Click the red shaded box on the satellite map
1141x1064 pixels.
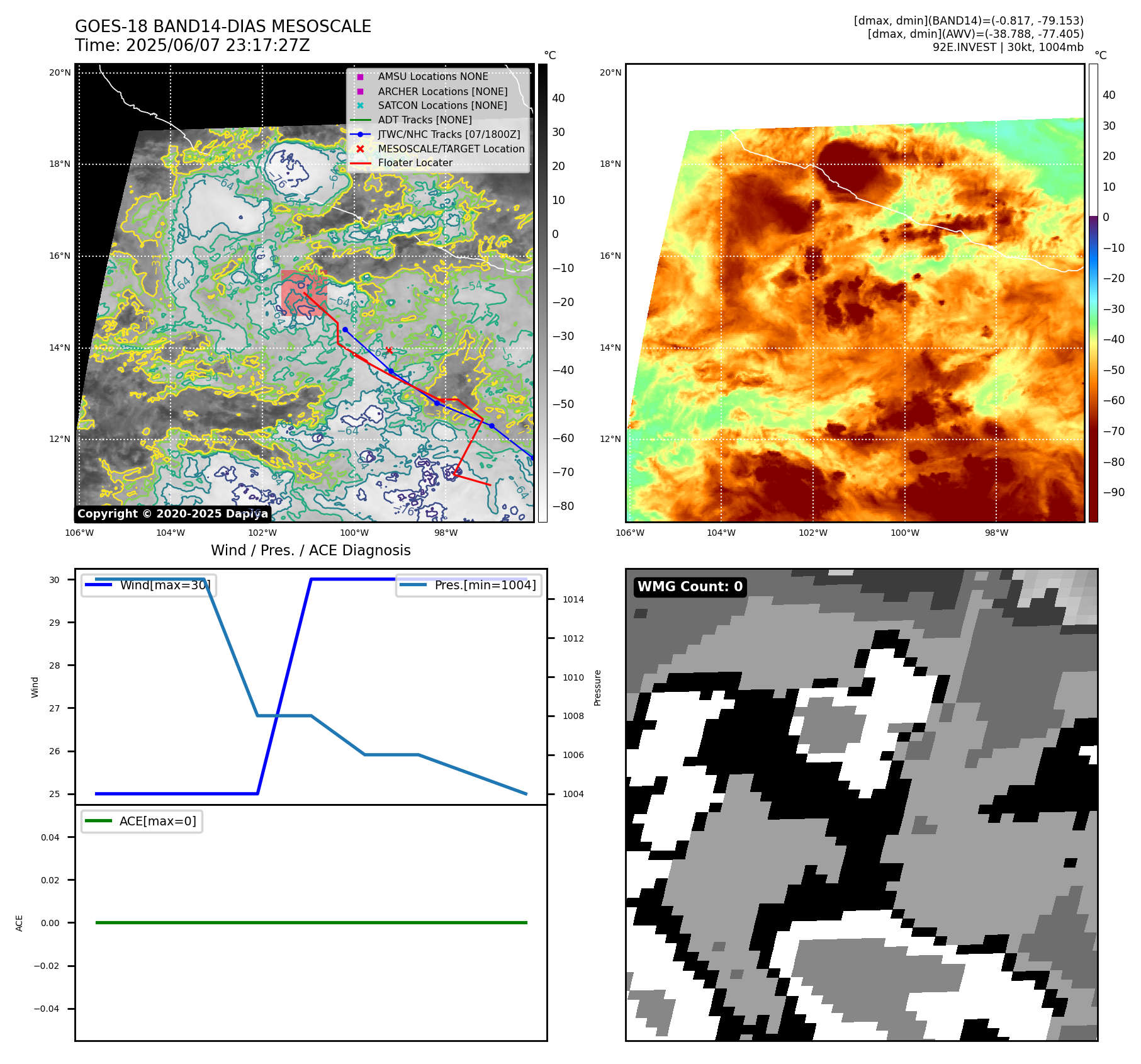tap(304, 293)
